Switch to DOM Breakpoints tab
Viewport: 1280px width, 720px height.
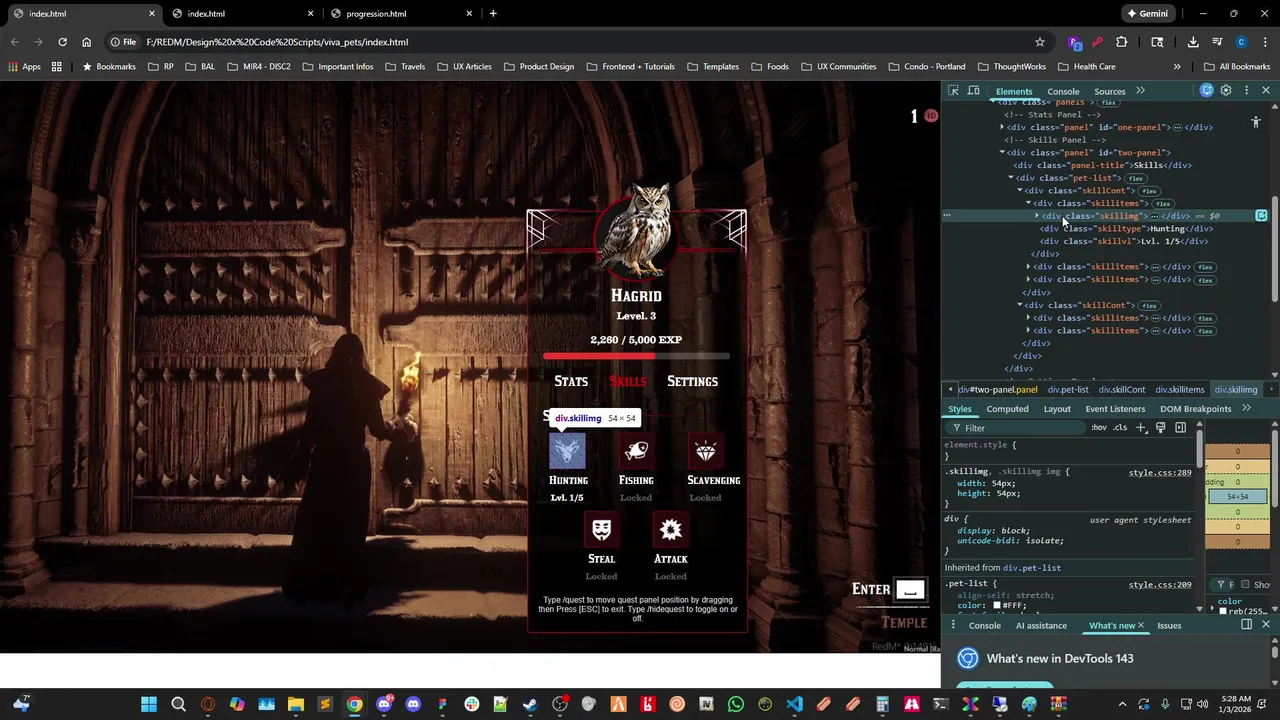pyautogui.click(x=1195, y=409)
